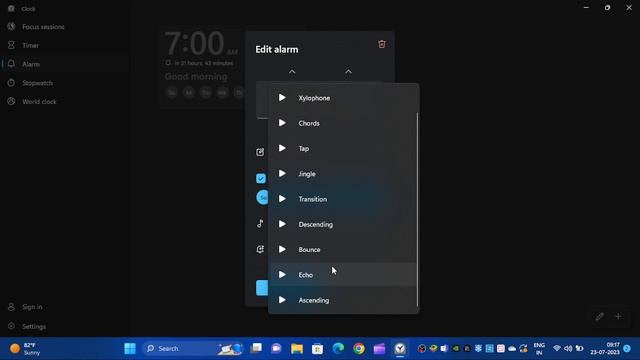Set alarm sound to Echo
Screen dimensions: 640x360
343,275
